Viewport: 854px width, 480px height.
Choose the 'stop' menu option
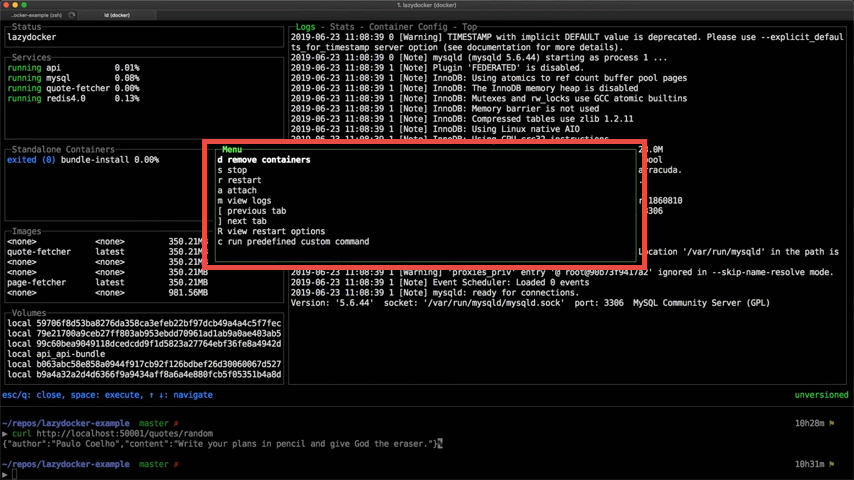click(237, 170)
